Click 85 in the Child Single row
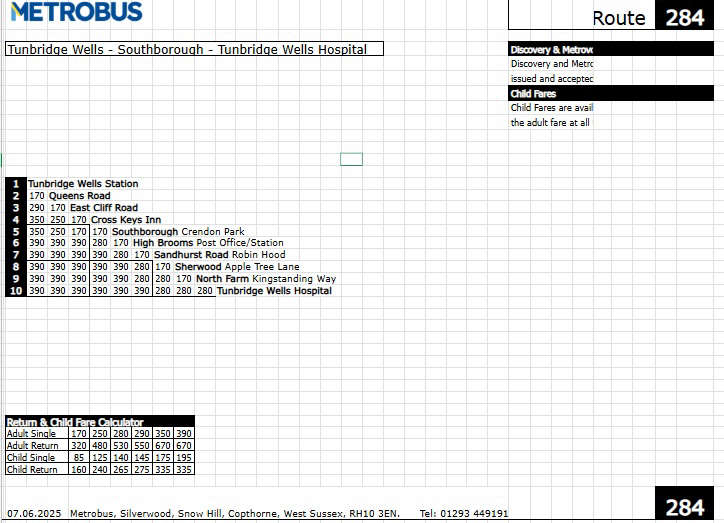 pos(79,458)
